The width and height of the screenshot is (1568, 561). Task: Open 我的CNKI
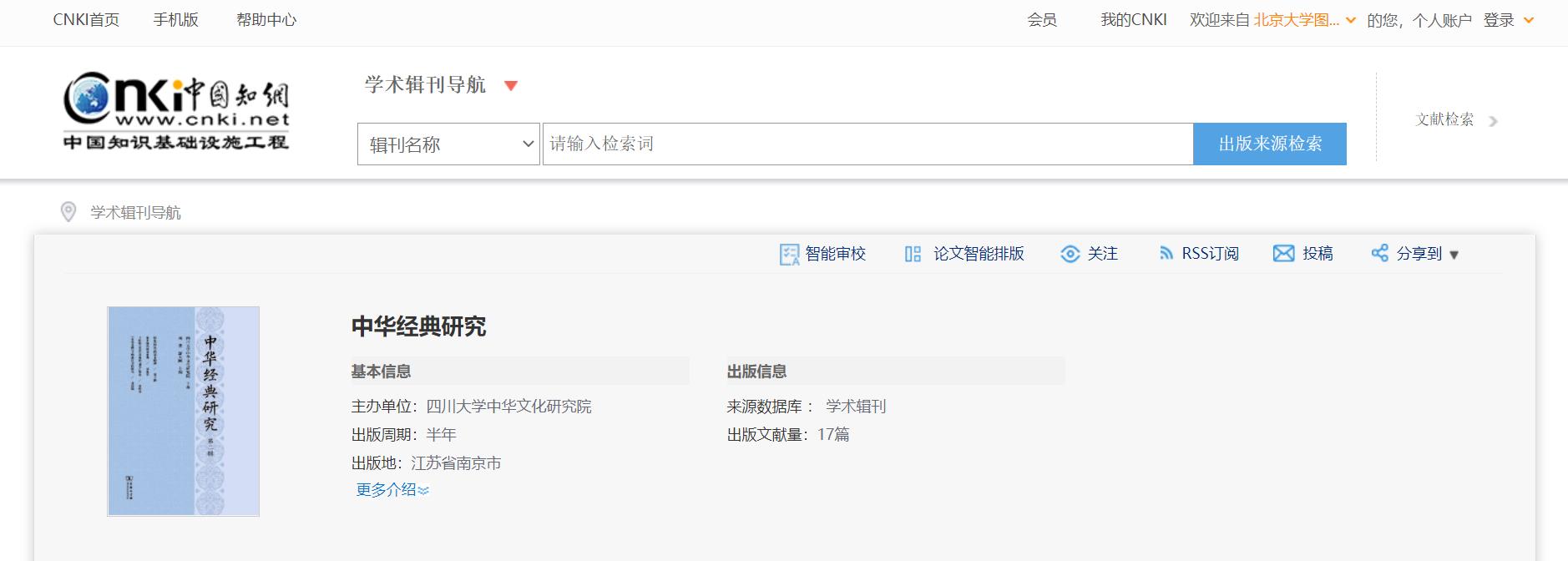coord(1134,20)
